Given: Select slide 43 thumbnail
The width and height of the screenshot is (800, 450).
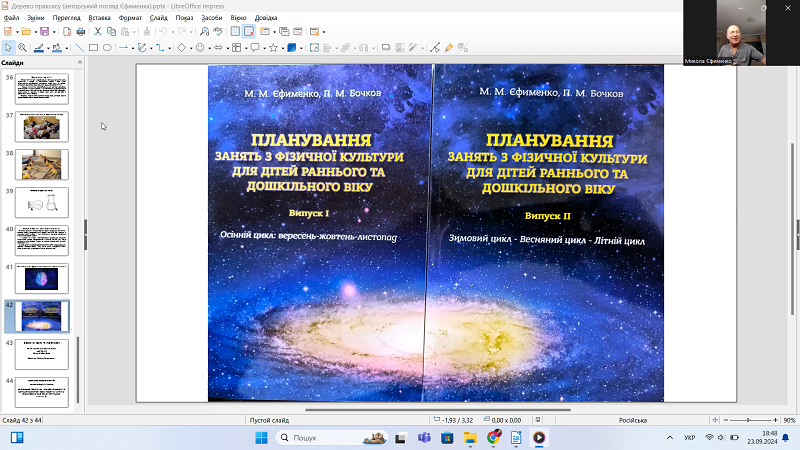Looking at the screenshot, I should point(42,354).
